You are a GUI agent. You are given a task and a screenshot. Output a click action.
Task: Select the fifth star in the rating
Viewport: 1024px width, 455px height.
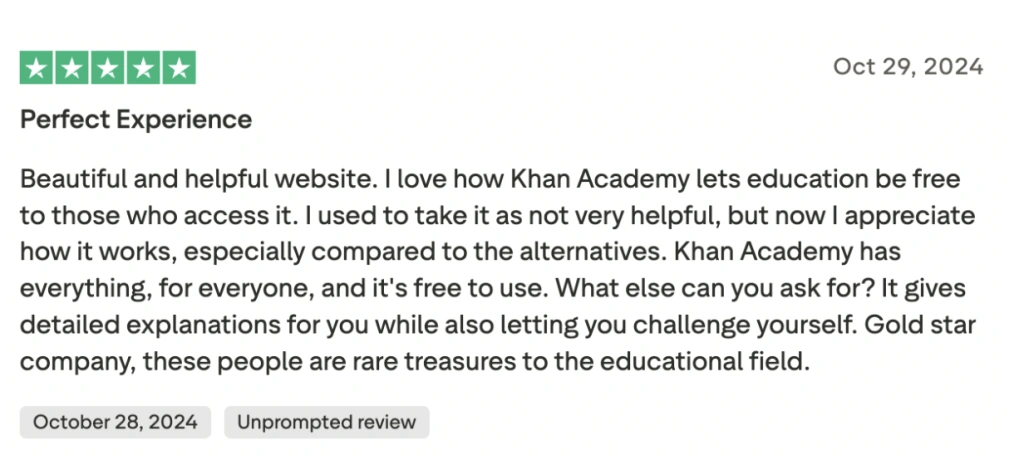[x=178, y=68]
